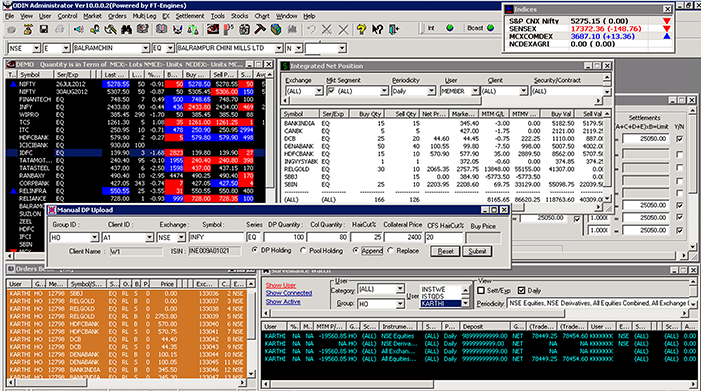Click the red chart toolbar icon
701x391 pixels.
pos(213,29)
